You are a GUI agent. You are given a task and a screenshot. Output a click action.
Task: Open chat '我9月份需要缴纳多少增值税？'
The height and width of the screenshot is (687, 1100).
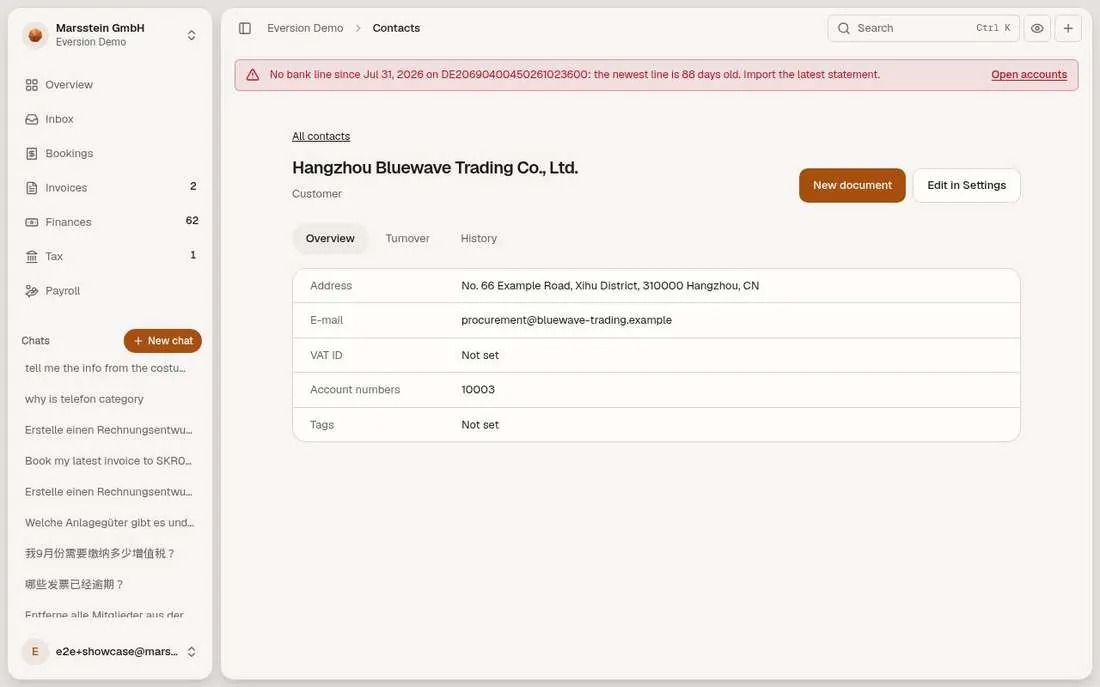(x=100, y=554)
